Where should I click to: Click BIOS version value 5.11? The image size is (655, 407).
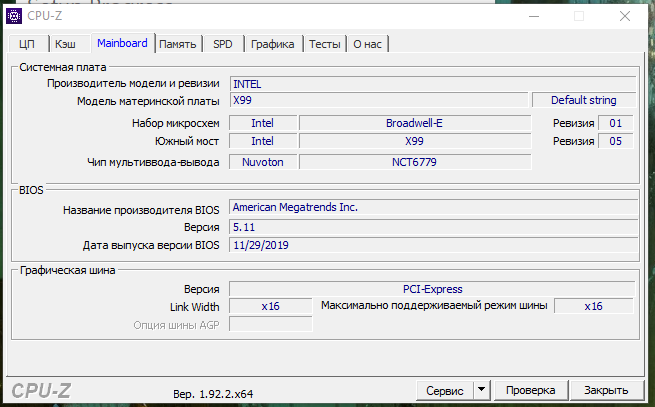pyautogui.click(x=433, y=227)
